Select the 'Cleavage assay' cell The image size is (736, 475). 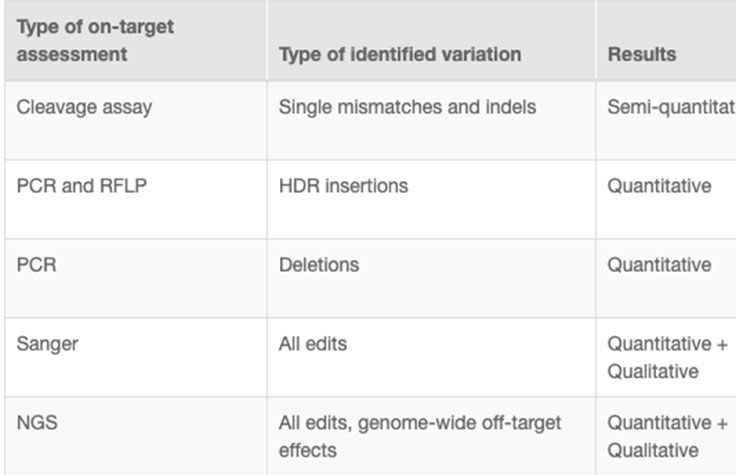[84, 106]
